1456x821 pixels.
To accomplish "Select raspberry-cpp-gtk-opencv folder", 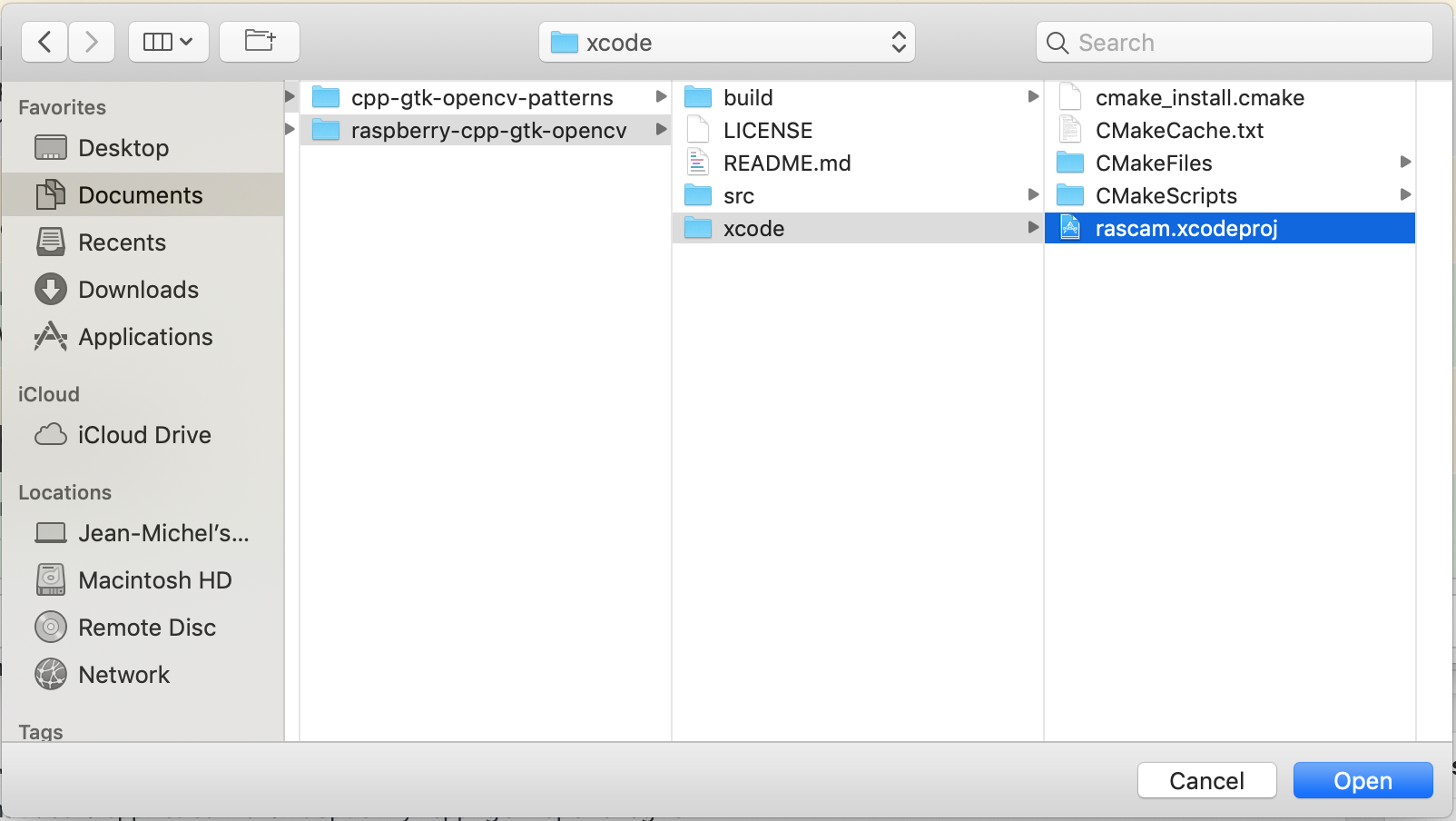I will 486,130.
